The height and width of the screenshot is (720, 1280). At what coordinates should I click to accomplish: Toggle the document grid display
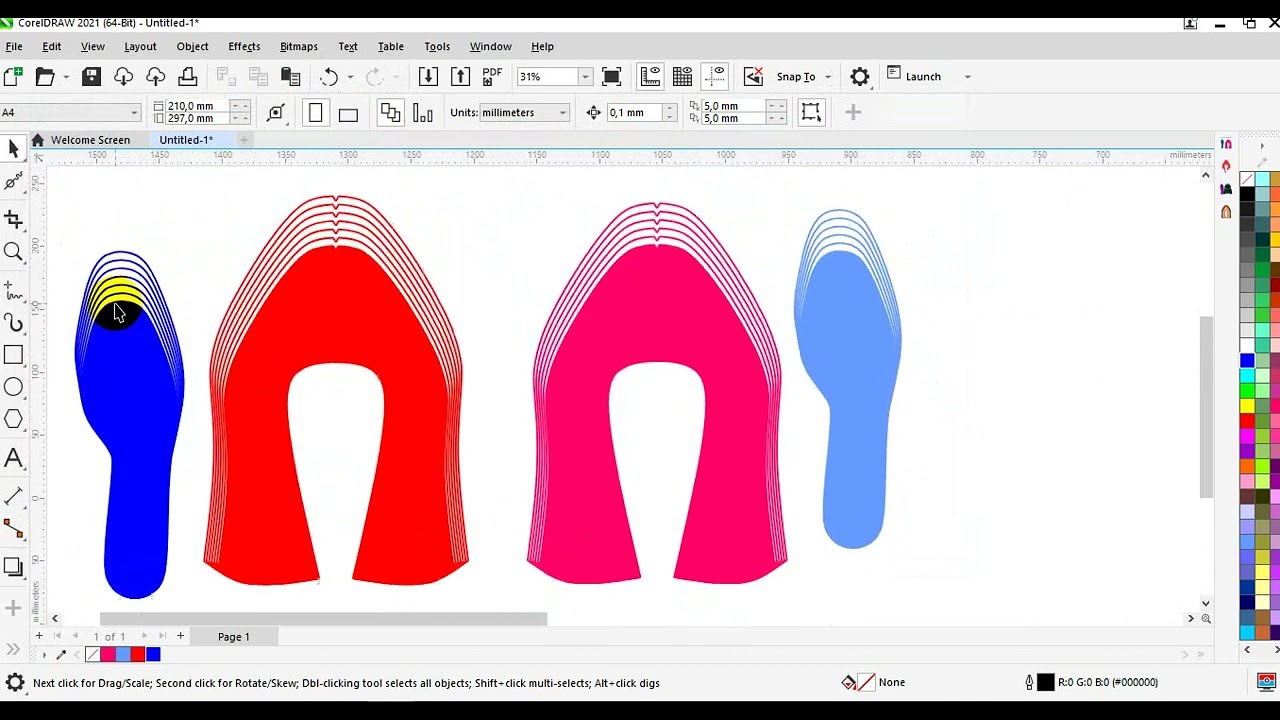[683, 76]
